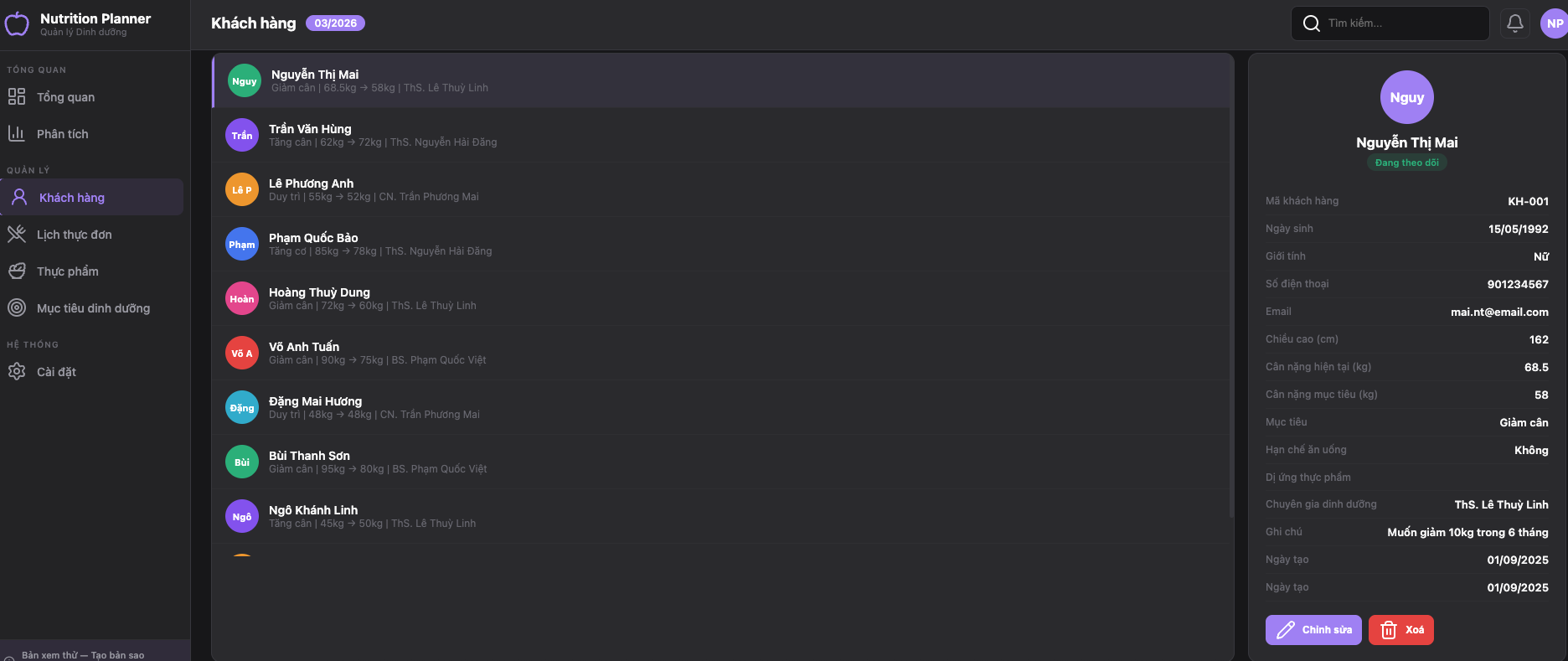Click the Mục tiêu dinh dưỡng target icon
The image size is (1568, 661).
coord(17,307)
